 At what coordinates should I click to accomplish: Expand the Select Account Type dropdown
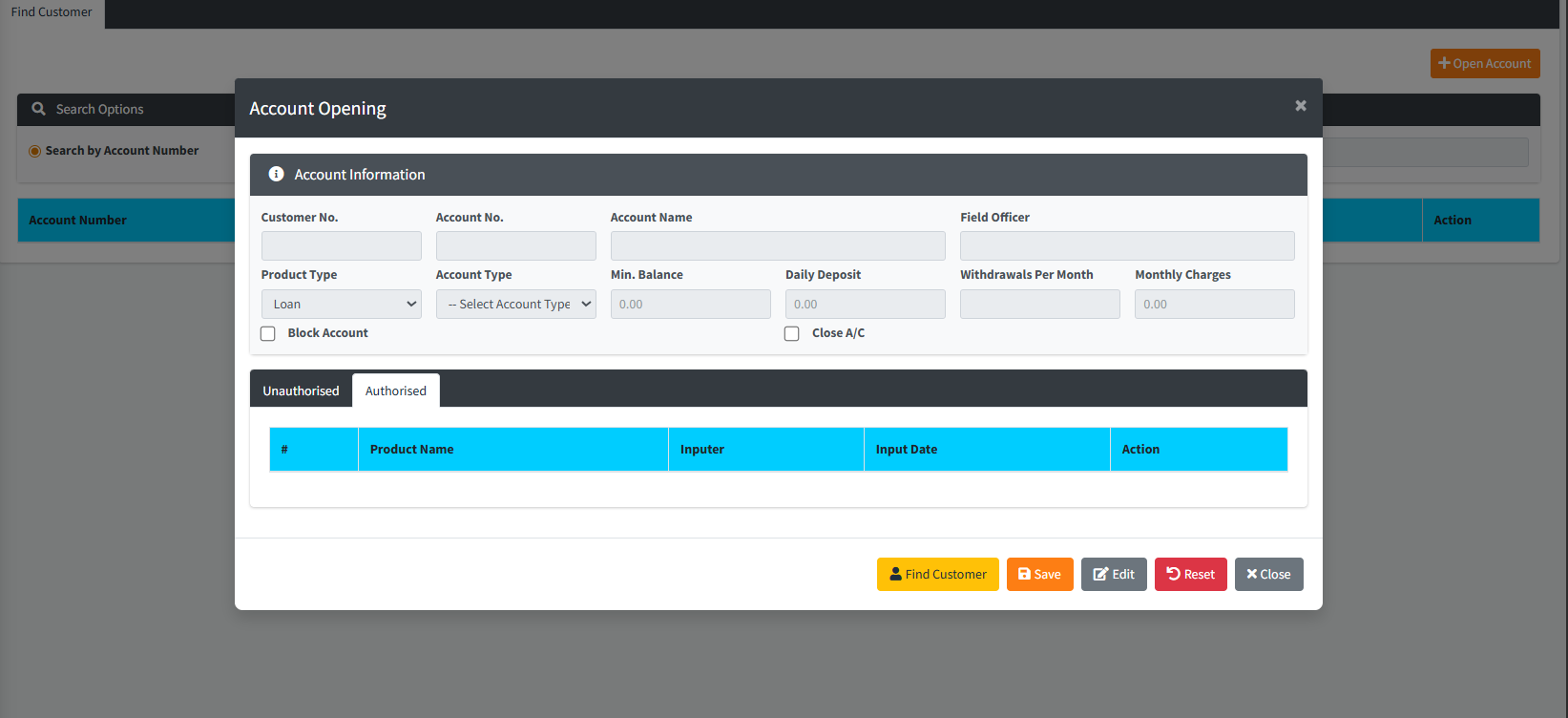point(515,304)
